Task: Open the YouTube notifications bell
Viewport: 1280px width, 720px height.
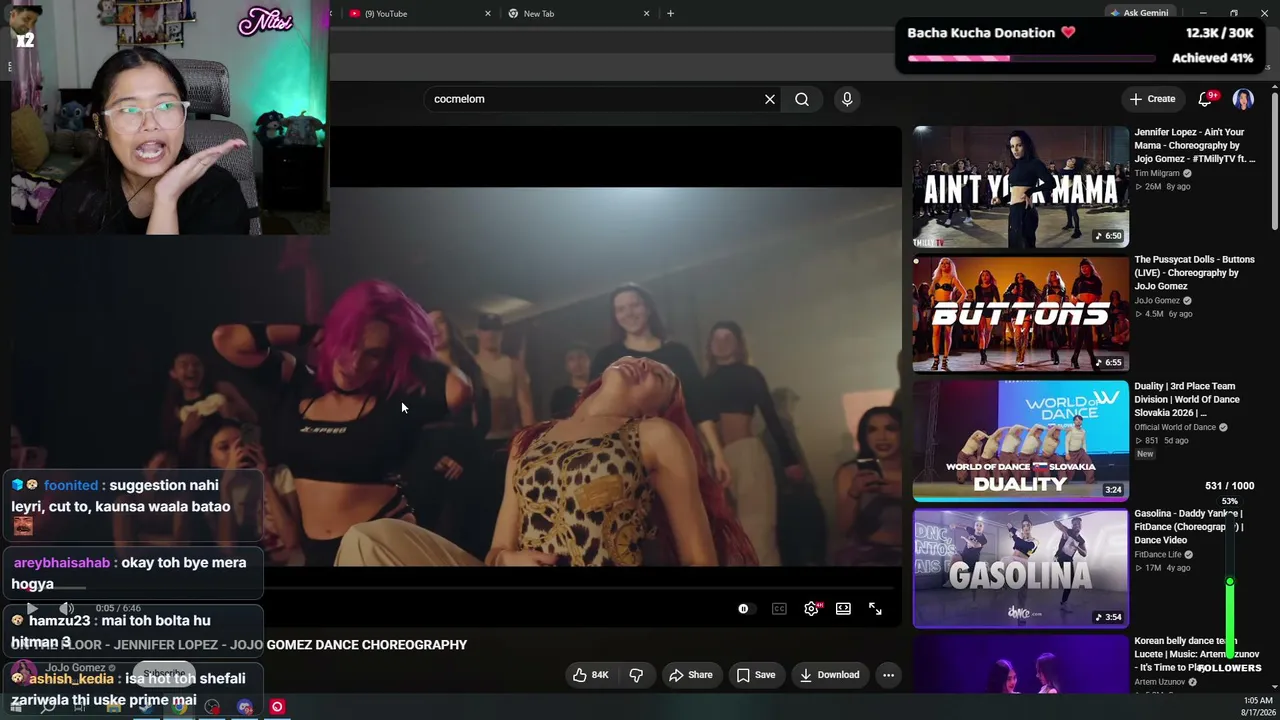Action: coord(1205,99)
